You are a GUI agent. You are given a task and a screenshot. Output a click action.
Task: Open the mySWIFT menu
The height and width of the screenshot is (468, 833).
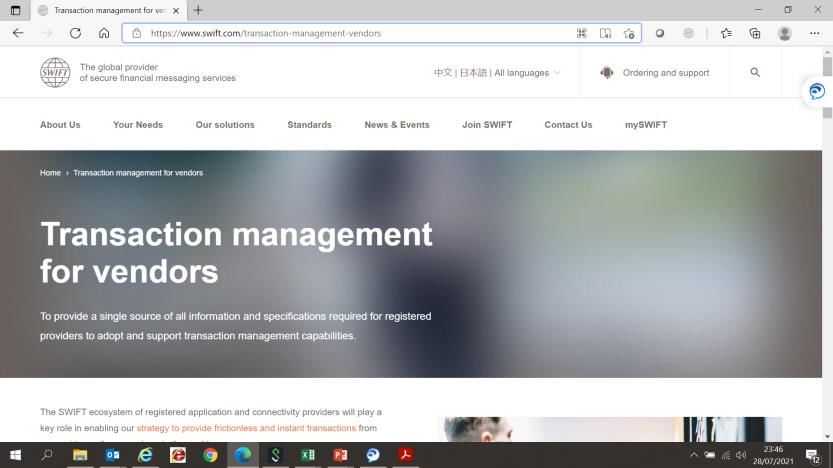[646, 125]
